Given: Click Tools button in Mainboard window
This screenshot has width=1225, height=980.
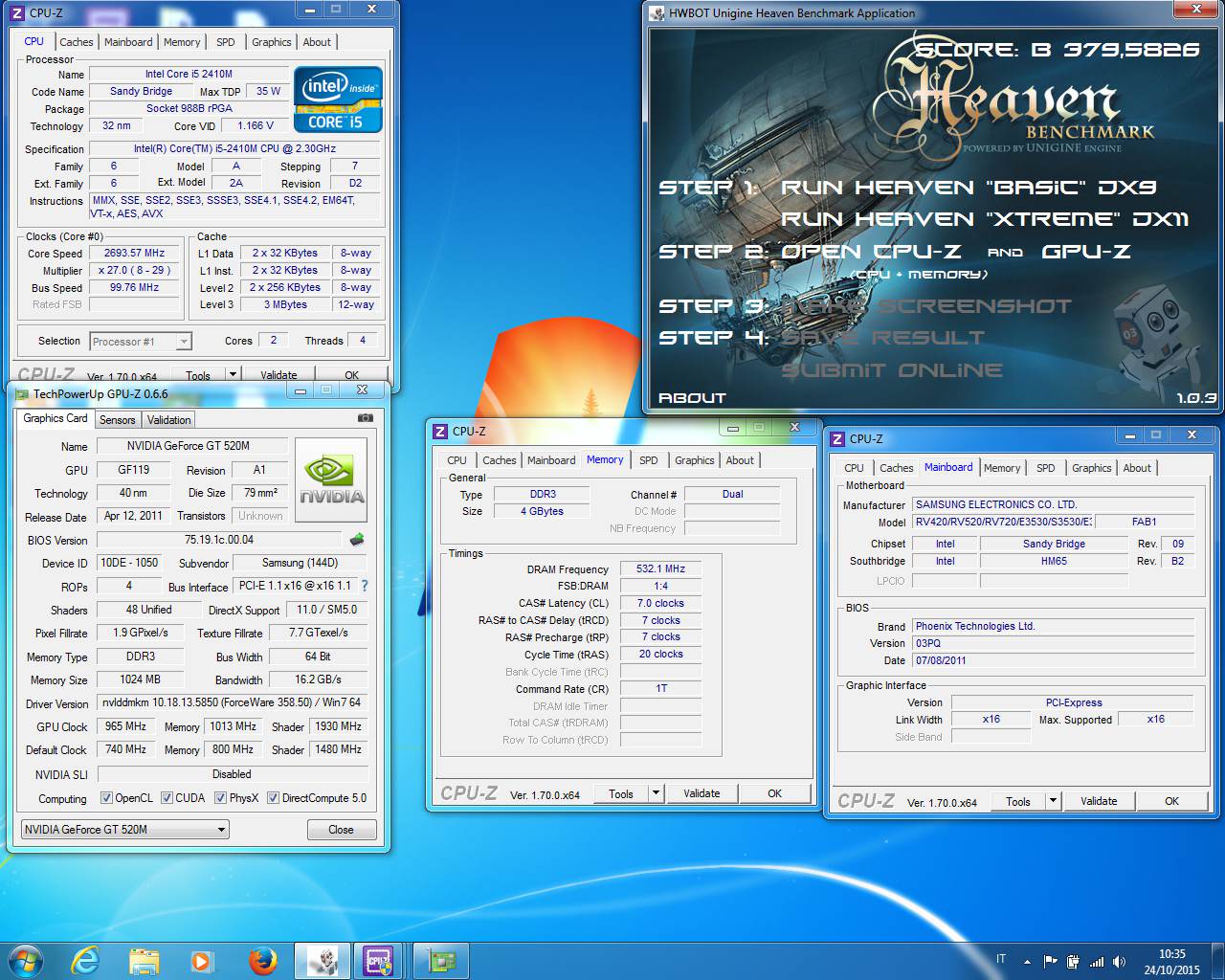Looking at the screenshot, I should tap(1018, 801).
